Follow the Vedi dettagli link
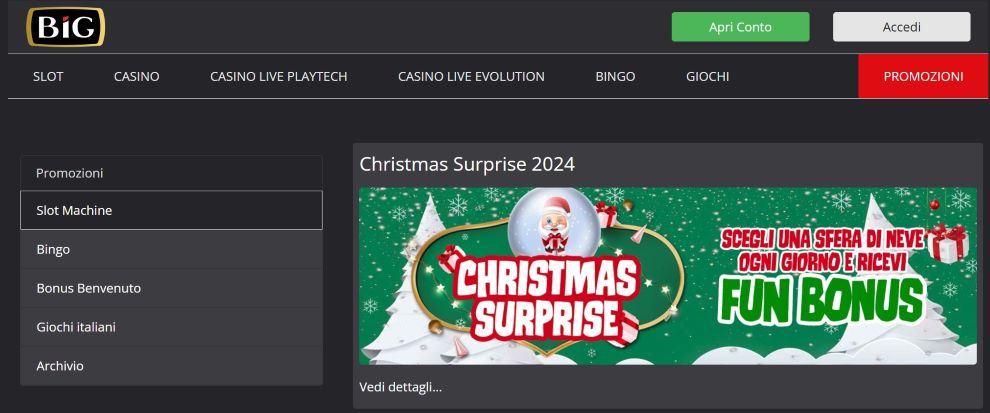 tap(400, 386)
